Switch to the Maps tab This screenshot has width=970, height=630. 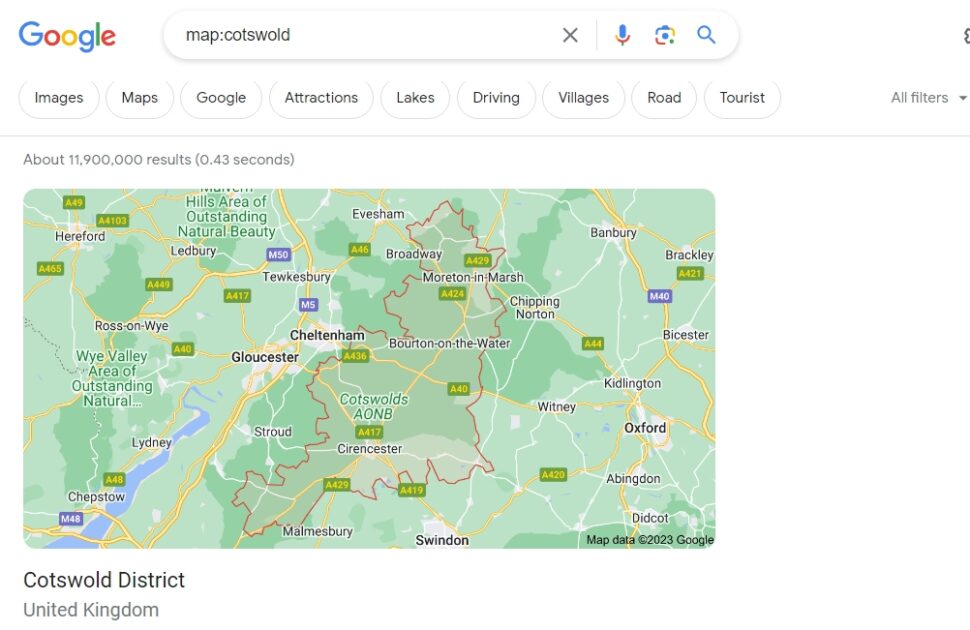coord(139,97)
